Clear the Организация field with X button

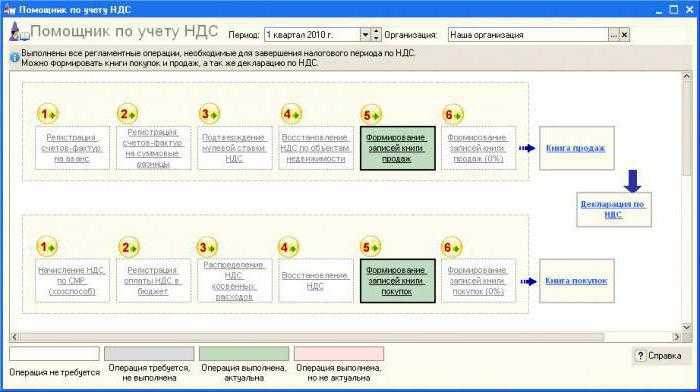pyautogui.click(x=625, y=35)
